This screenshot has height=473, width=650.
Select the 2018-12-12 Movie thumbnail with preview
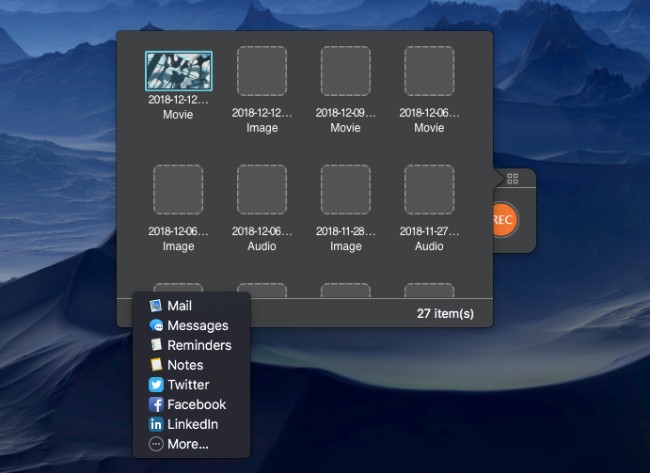point(179,71)
